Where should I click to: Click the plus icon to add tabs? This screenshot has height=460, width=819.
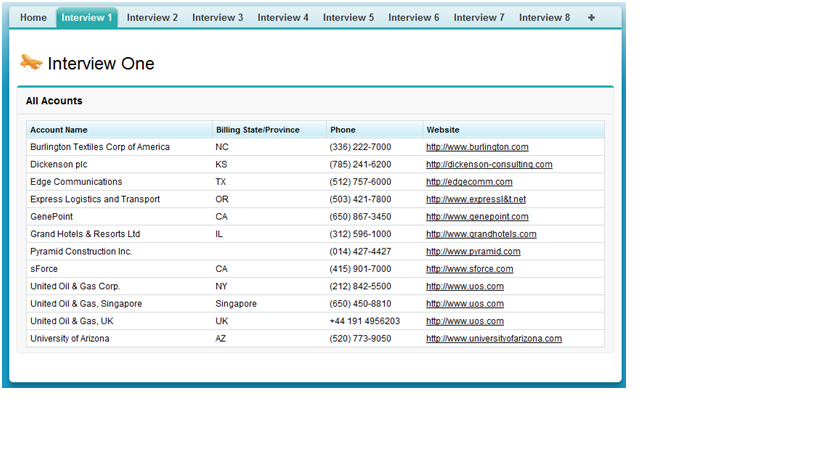click(x=591, y=18)
